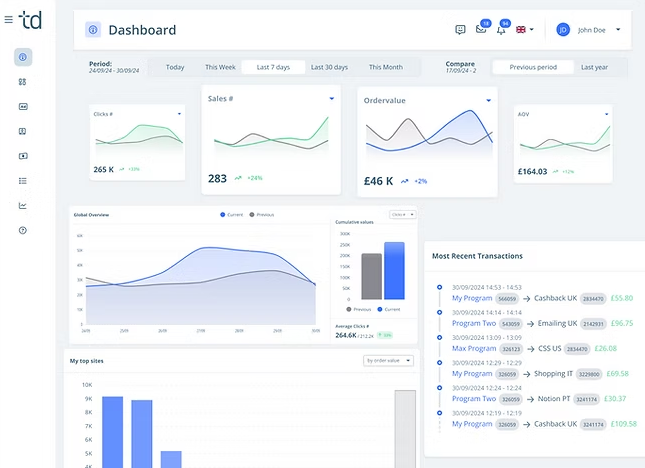Expand the John Doe account menu
This screenshot has width=645, height=468.
(618, 30)
